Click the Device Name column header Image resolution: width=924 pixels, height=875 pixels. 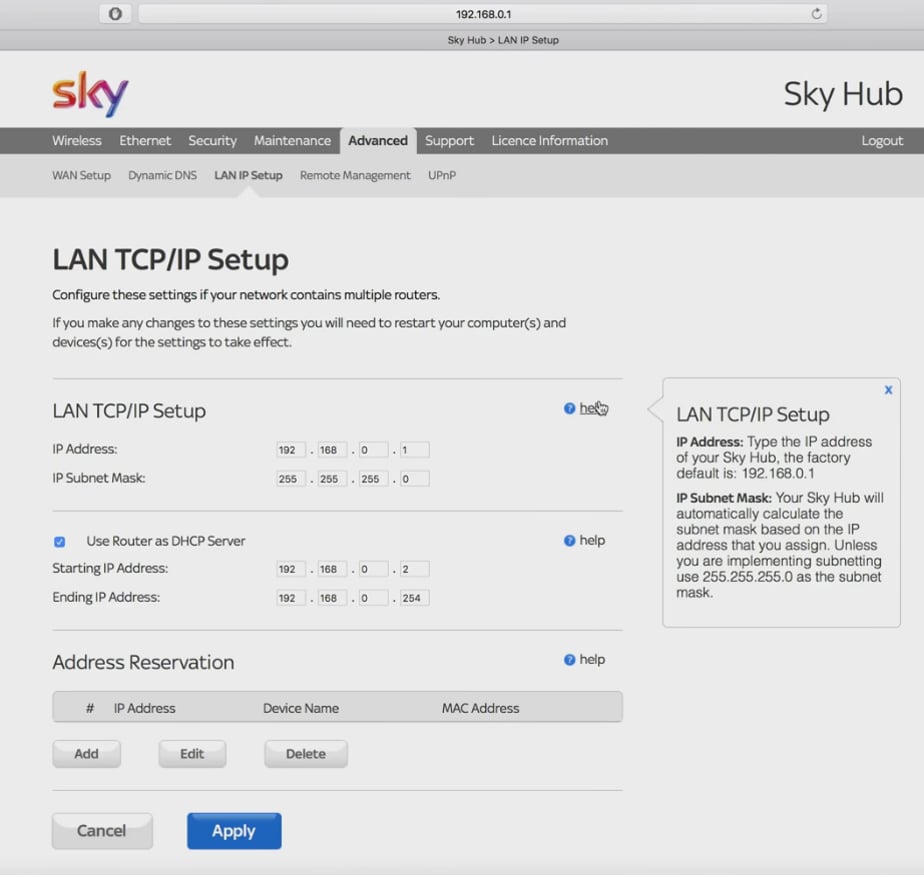[x=301, y=708]
